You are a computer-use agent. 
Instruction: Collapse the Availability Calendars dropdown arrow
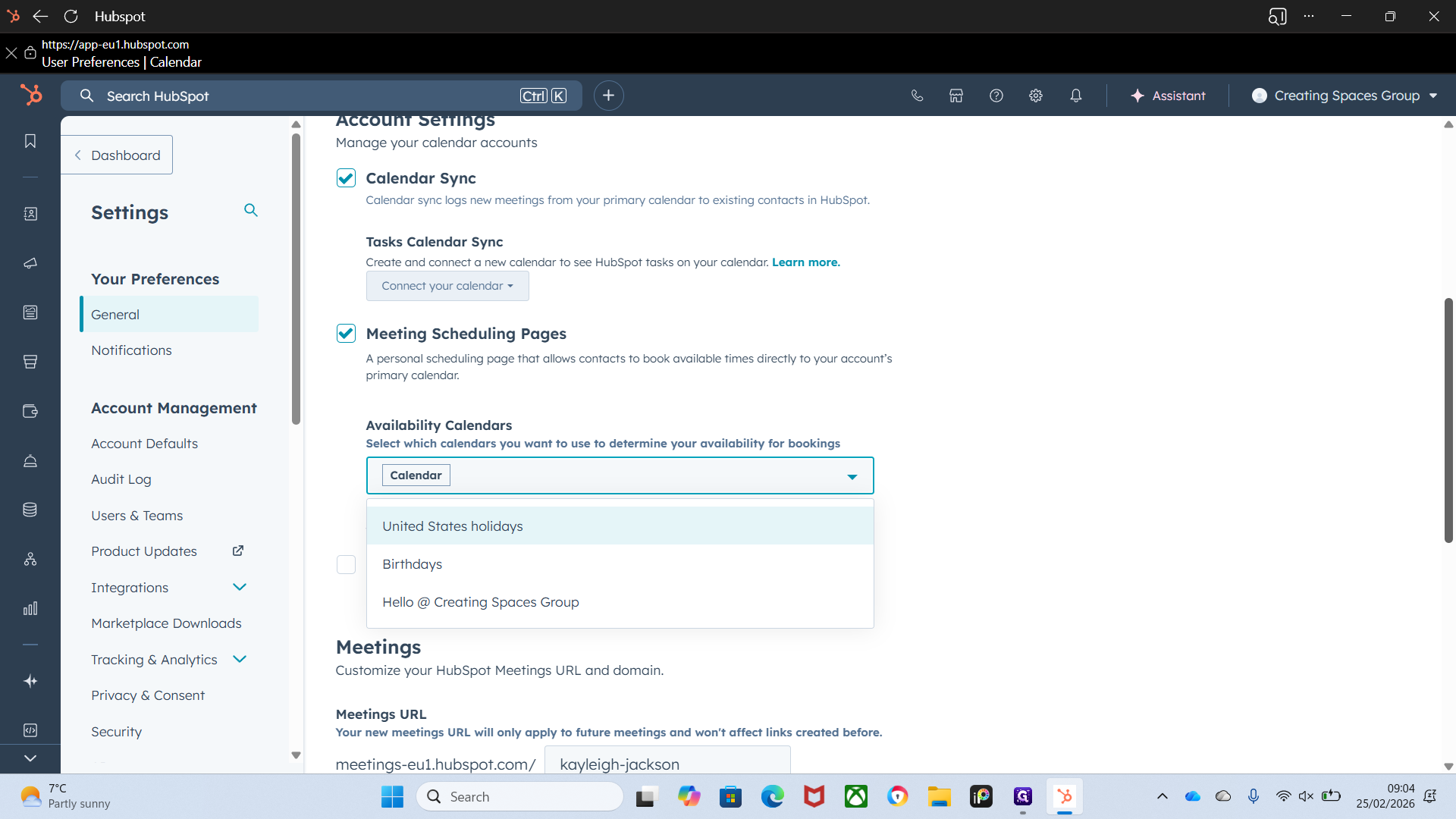[x=852, y=476]
